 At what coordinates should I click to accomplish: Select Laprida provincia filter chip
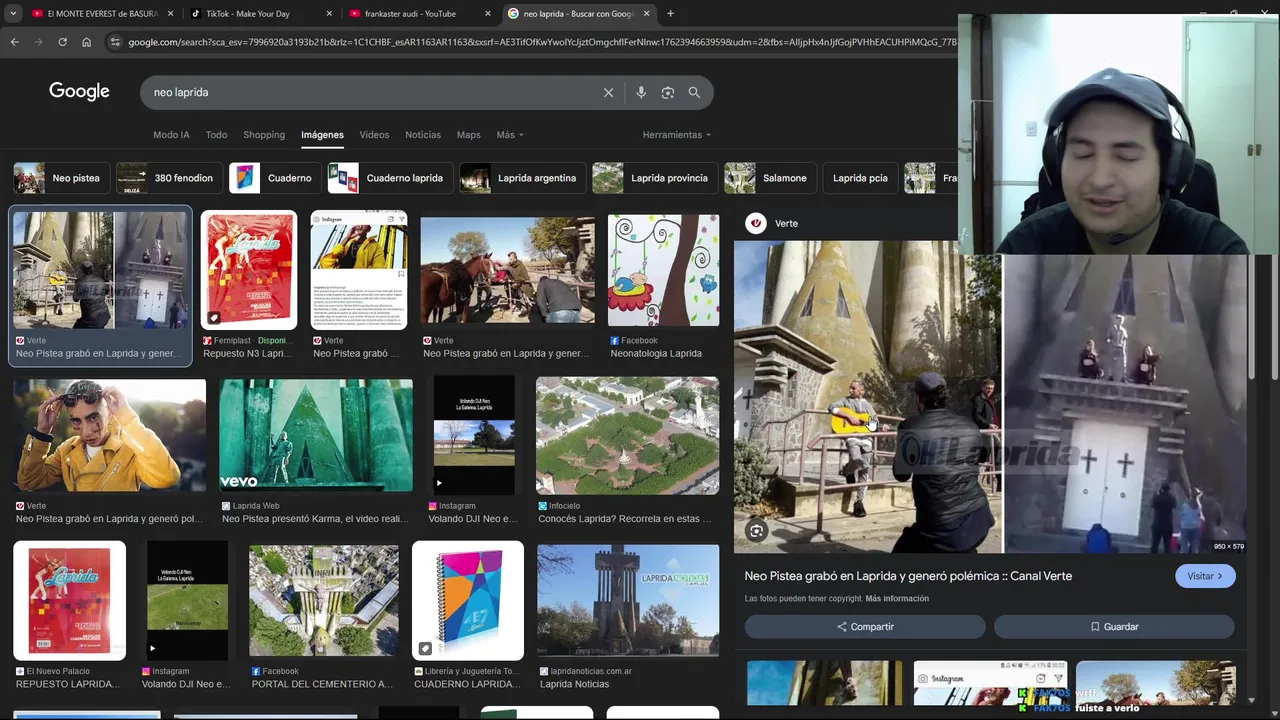[653, 178]
